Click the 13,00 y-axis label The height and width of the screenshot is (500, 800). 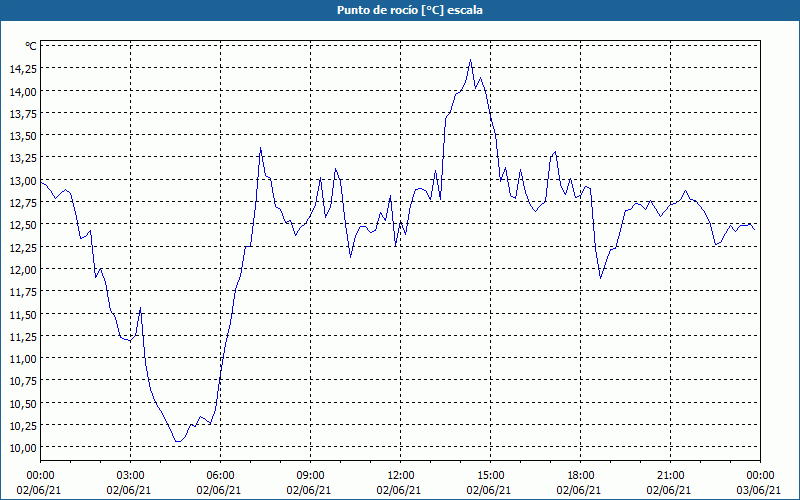(x=23, y=181)
